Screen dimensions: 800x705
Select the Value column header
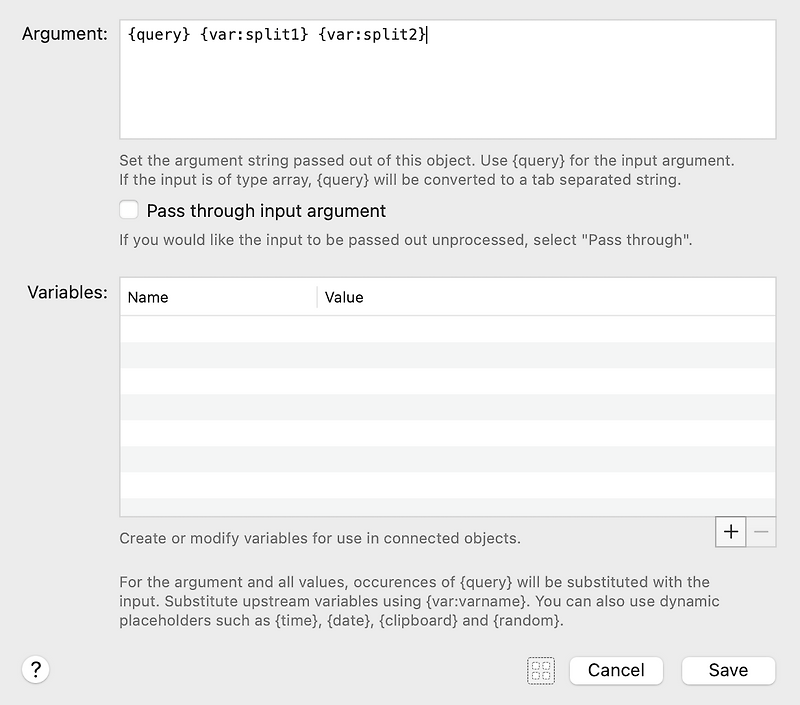pyautogui.click(x=345, y=297)
